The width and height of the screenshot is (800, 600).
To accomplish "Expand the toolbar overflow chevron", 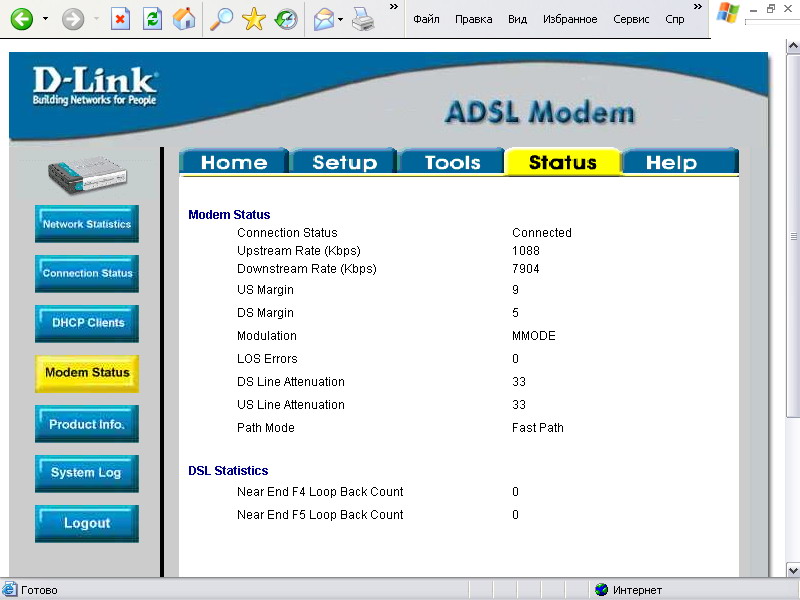I will tap(394, 7).
